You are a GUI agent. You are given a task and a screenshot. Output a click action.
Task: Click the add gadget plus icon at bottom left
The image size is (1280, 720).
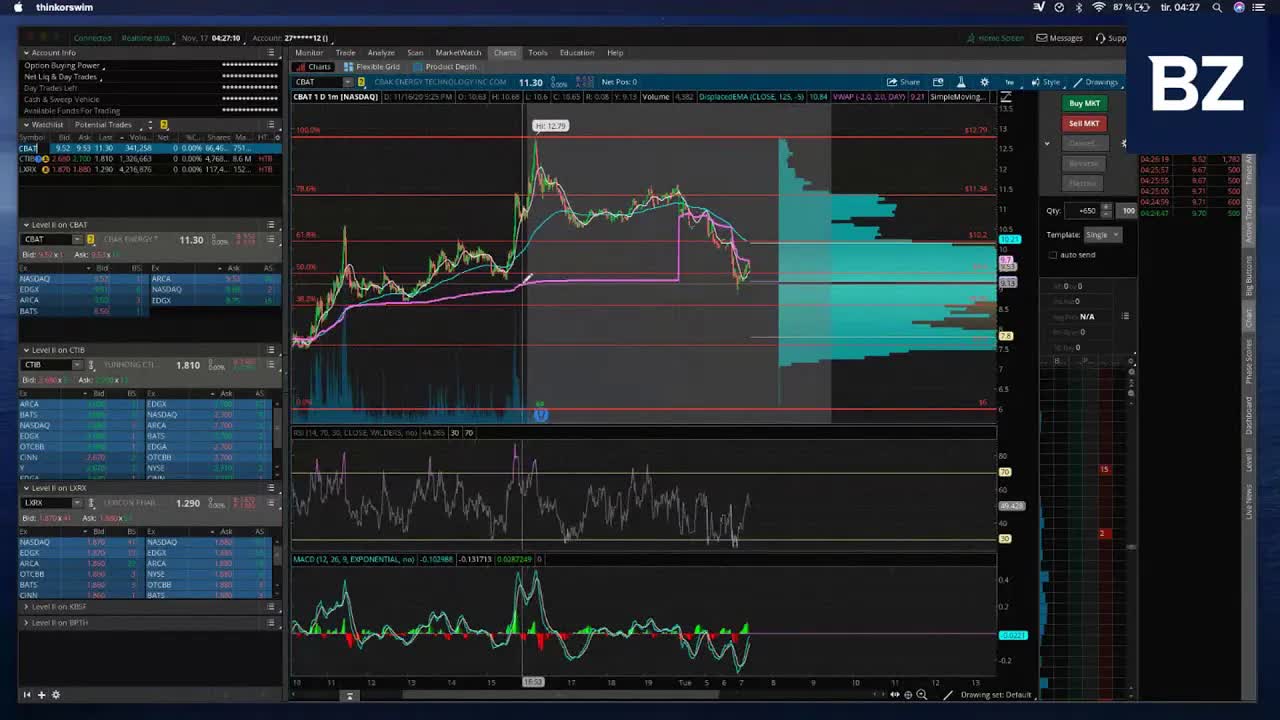coord(41,694)
